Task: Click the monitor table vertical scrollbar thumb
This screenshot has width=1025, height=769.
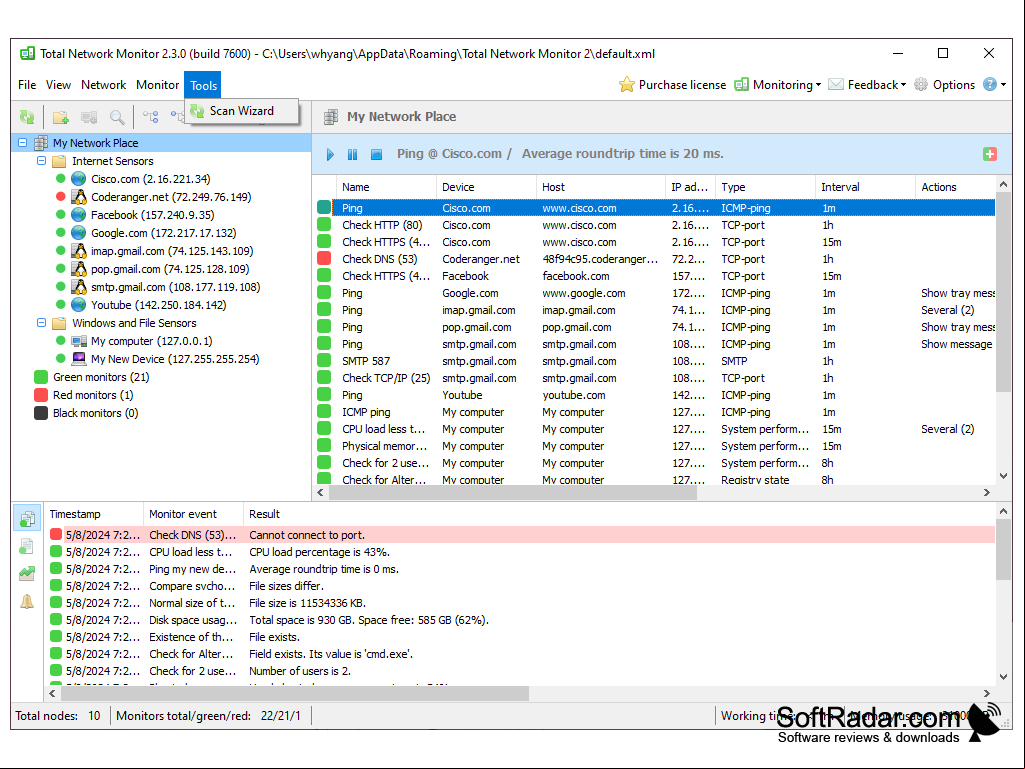Action: pyautogui.click(x=1003, y=292)
